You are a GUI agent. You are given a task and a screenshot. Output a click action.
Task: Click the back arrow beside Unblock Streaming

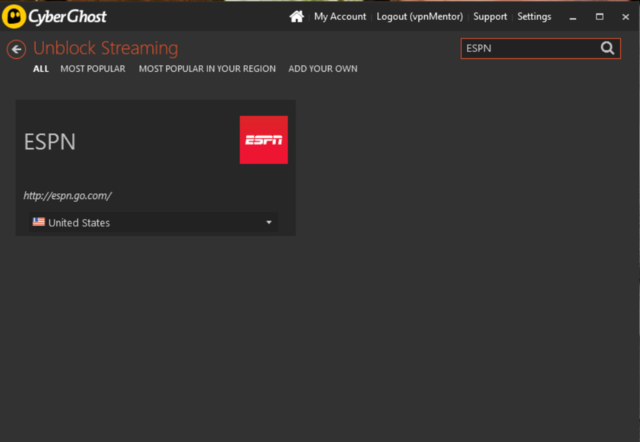click(x=16, y=50)
